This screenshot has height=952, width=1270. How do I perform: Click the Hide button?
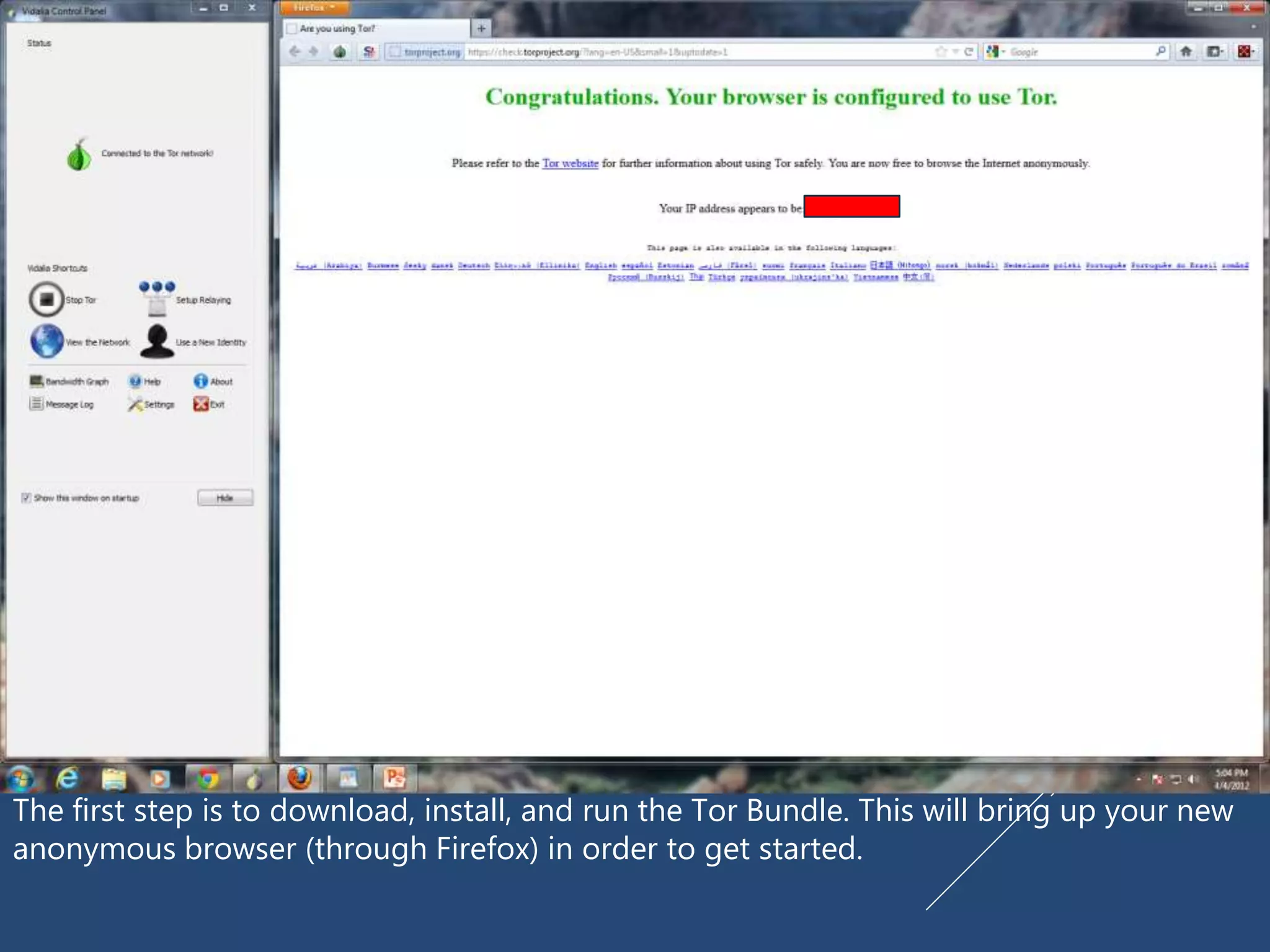click(x=225, y=498)
